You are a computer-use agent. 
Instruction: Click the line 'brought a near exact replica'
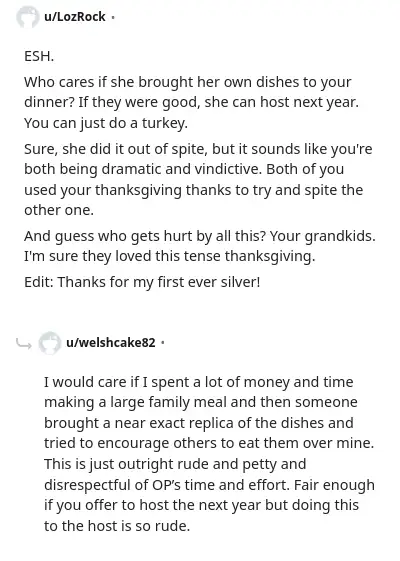pos(199,423)
